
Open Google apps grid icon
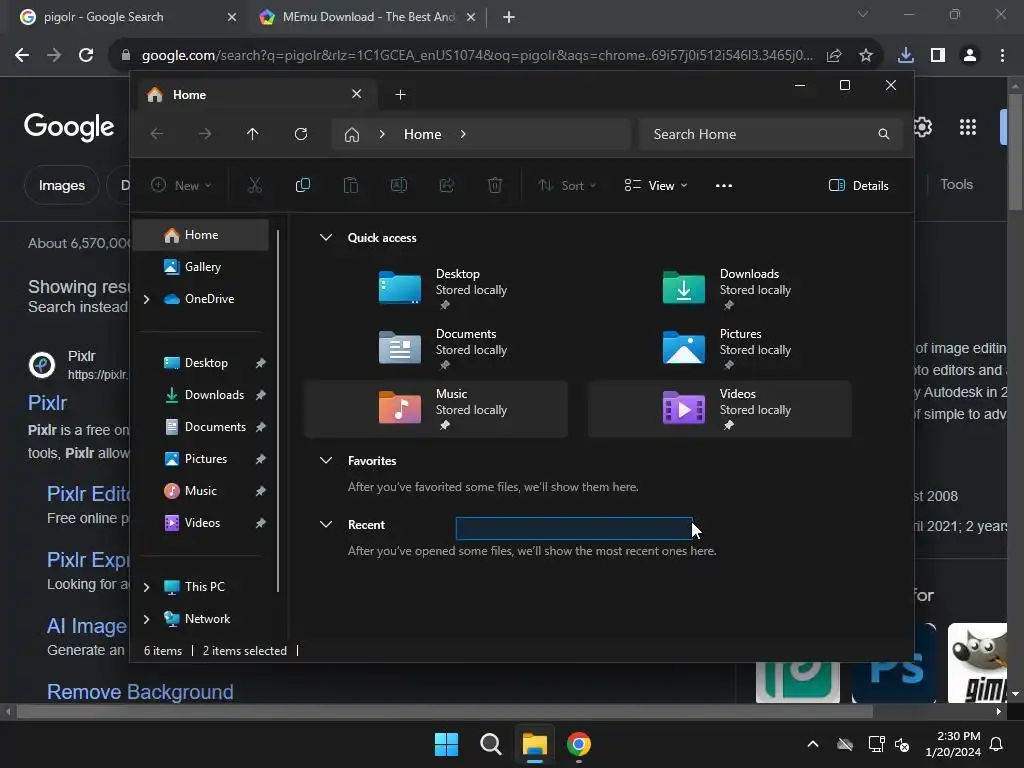click(x=968, y=127)
